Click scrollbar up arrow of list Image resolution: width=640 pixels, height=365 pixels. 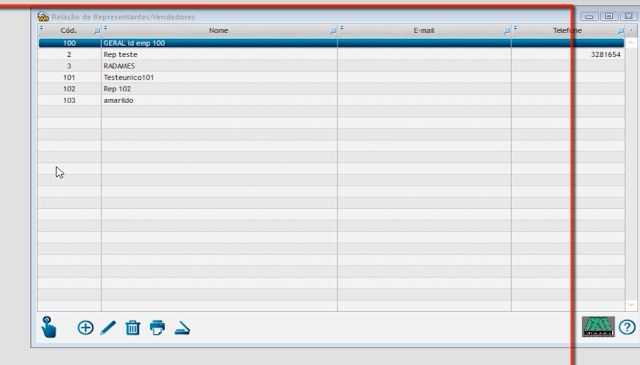(631, 42)
